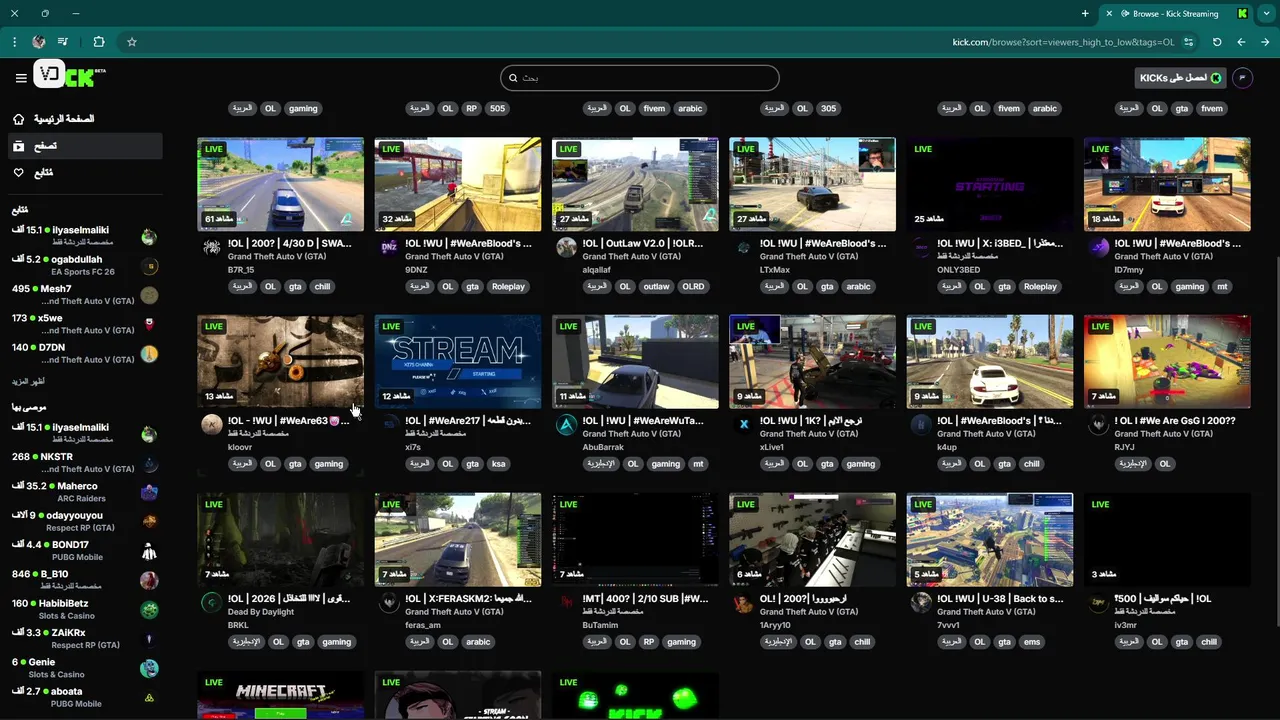Click Mesh7's avatar in sidebar
This screenshot has height=720, width=1280.
[x=149, y=295]
